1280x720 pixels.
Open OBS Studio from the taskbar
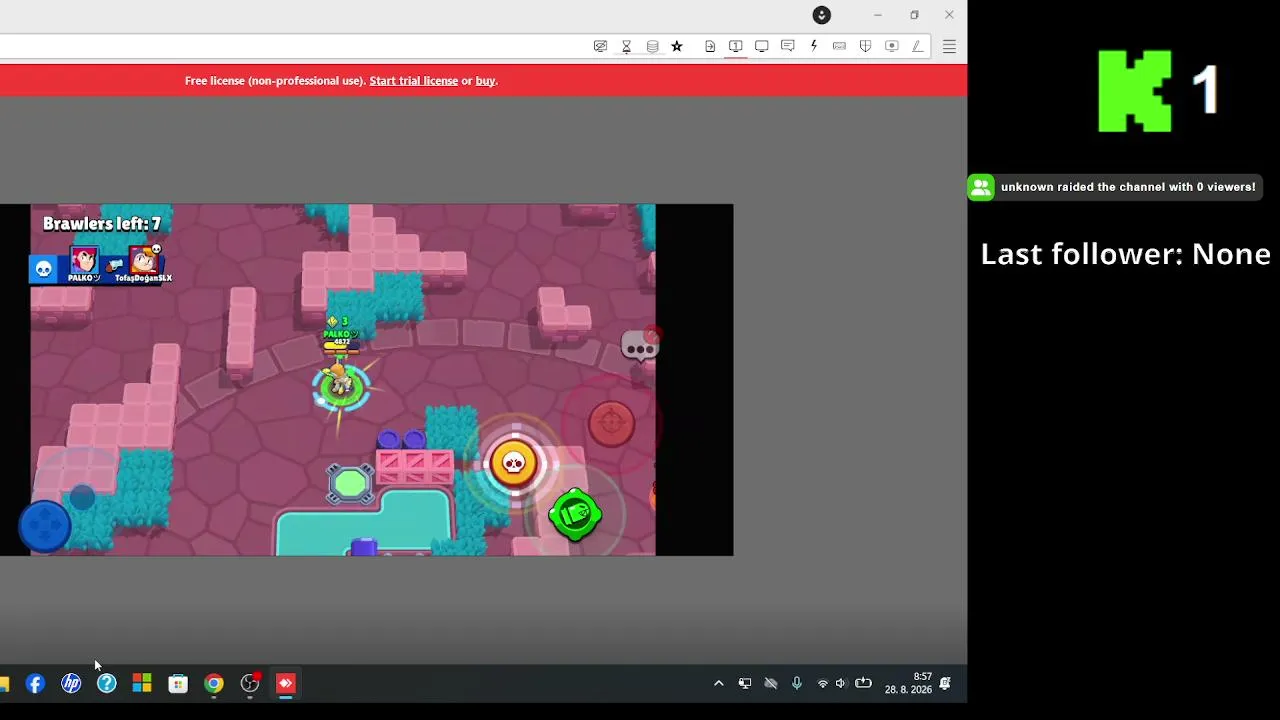(250, 684)
